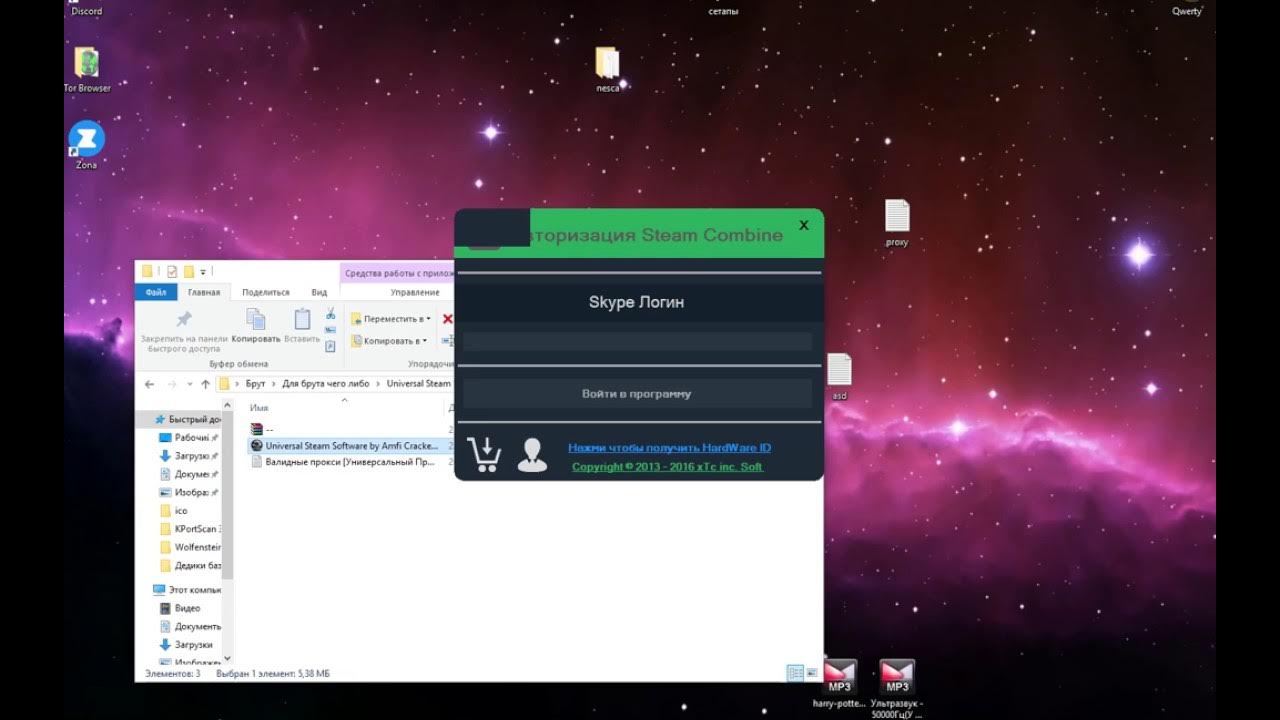Open the Tor Browser desktop icon
The width and height of the screenshot is (1280, 720).
(x=87, y=69)
